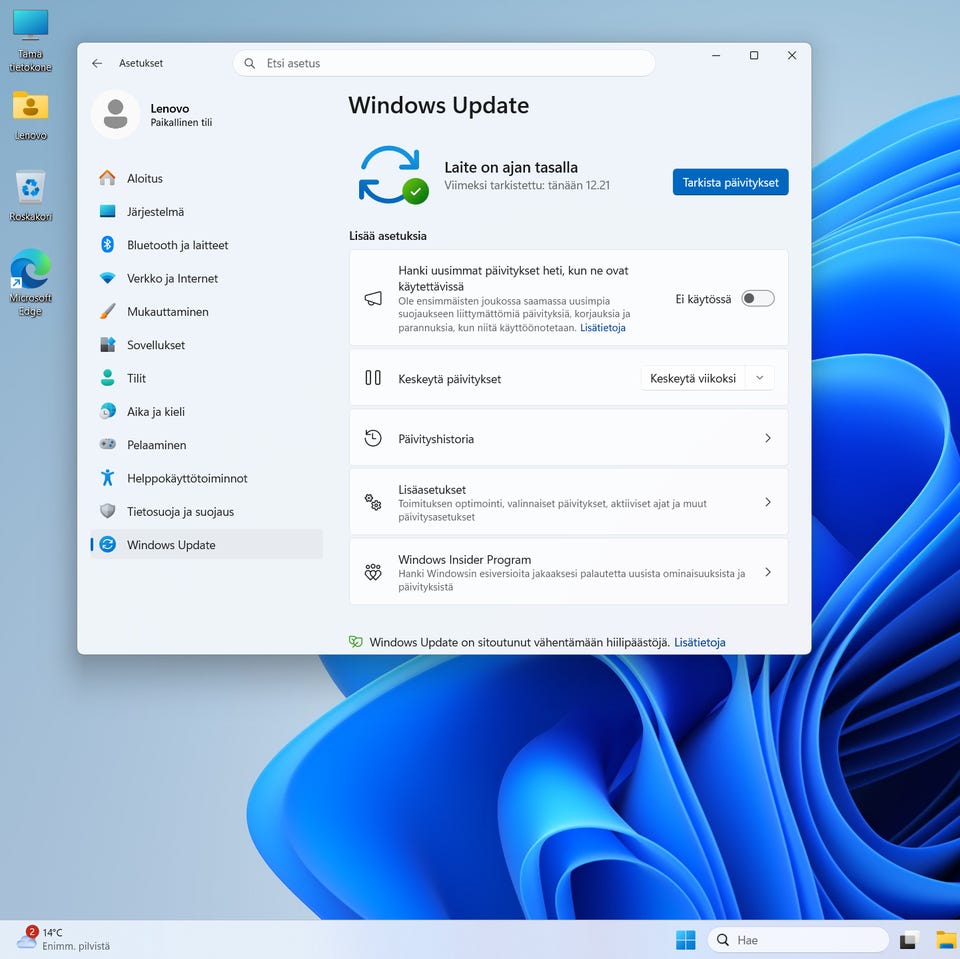960x959 pixels.
Task: Click the Sovellukset apps icon
Action: (107, 345)
